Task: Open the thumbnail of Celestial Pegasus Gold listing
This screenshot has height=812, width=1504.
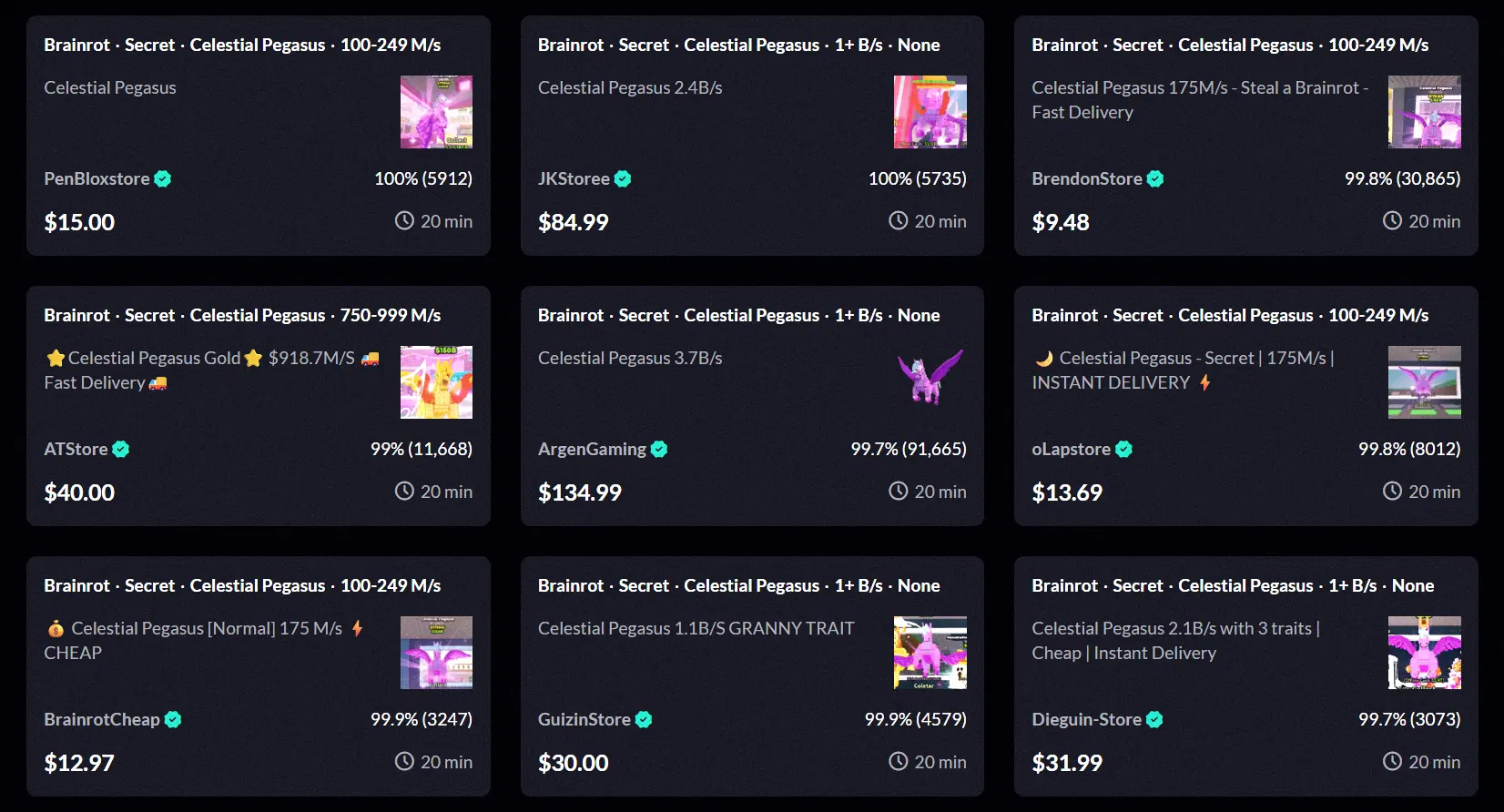Action: tap(436, 382)
